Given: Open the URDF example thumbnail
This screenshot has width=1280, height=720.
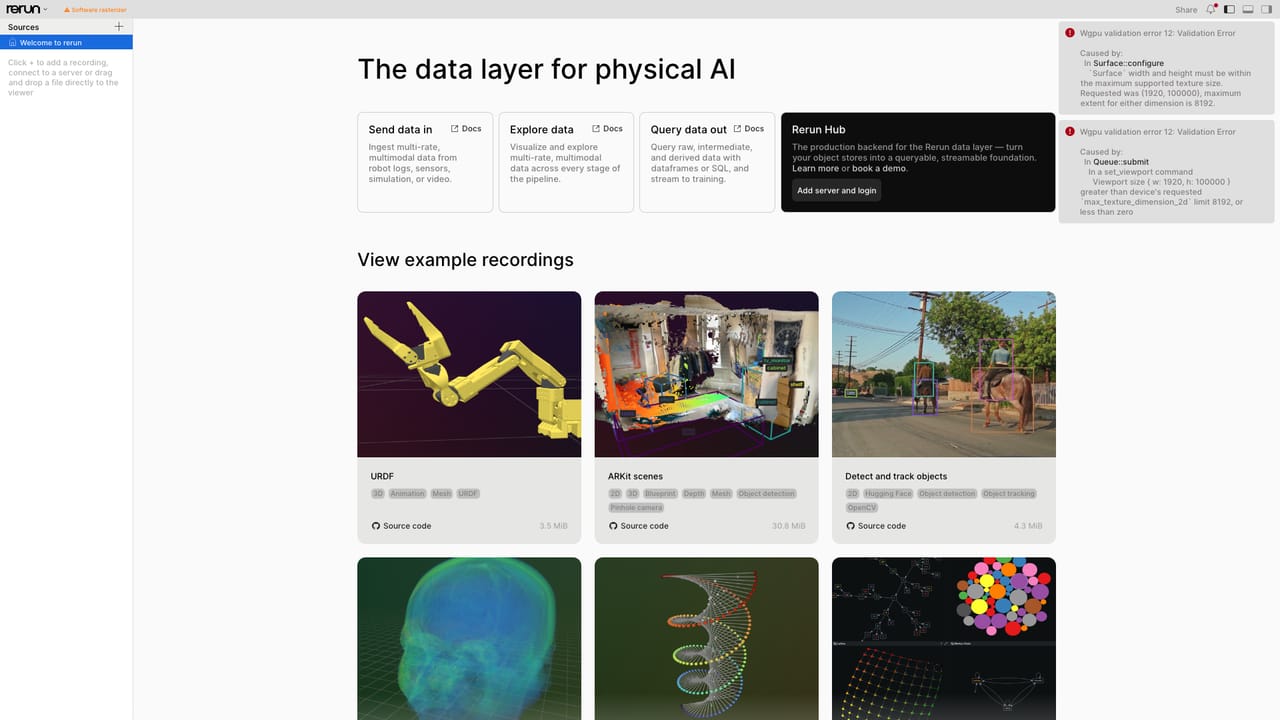Looking at the screenshot, I should pyautogui.click(x=469, y=374).
